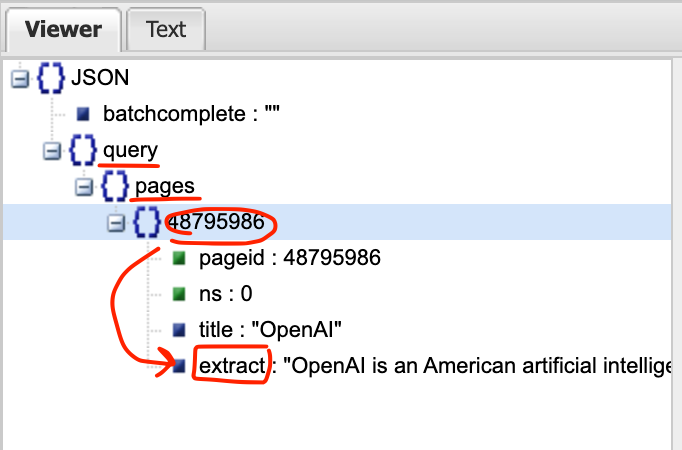
Task: Select the extract text row
Action: pos(435,366)
